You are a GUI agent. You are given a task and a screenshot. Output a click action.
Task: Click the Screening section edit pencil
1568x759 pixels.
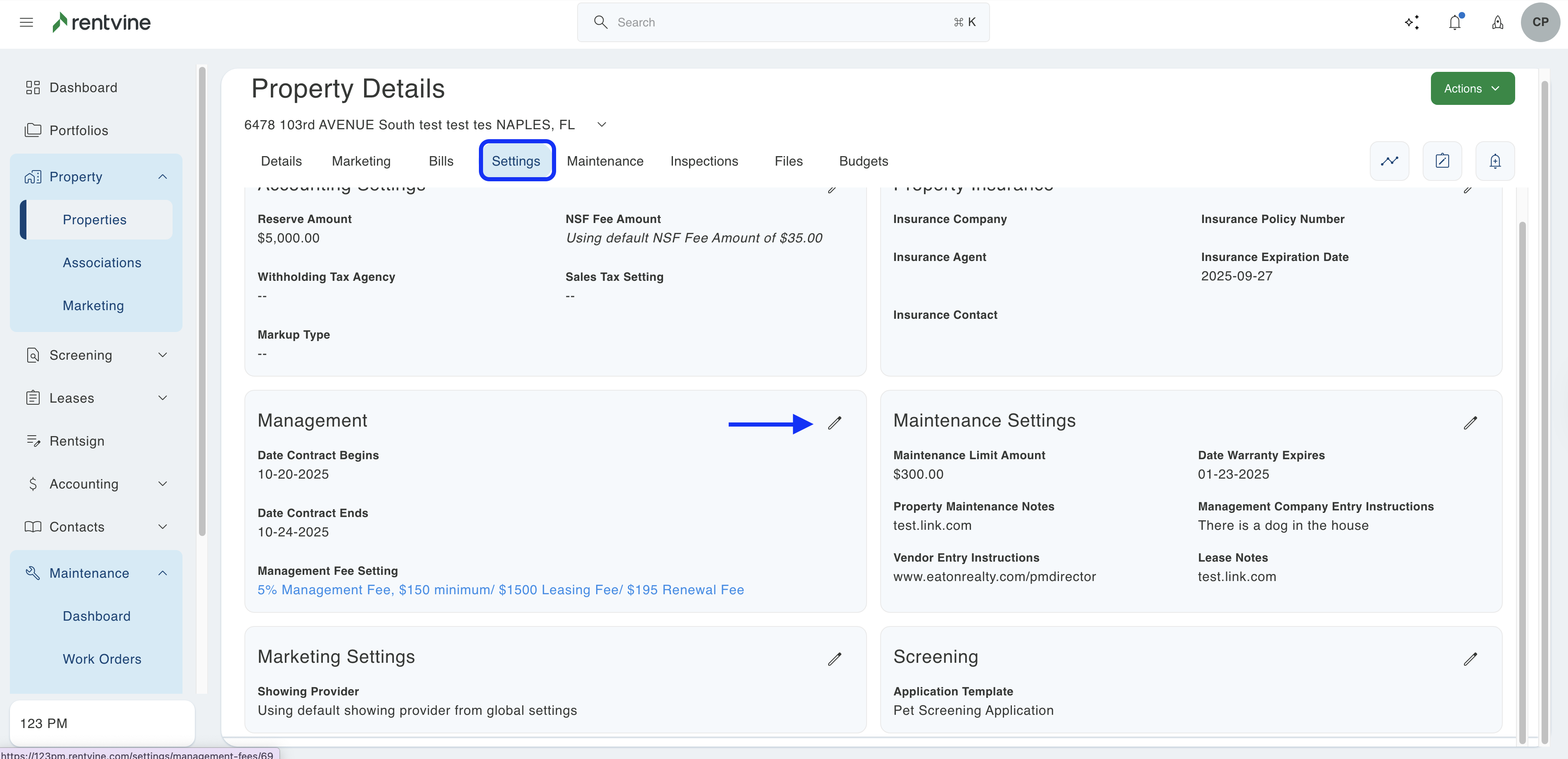click(x=1470, y=659)
